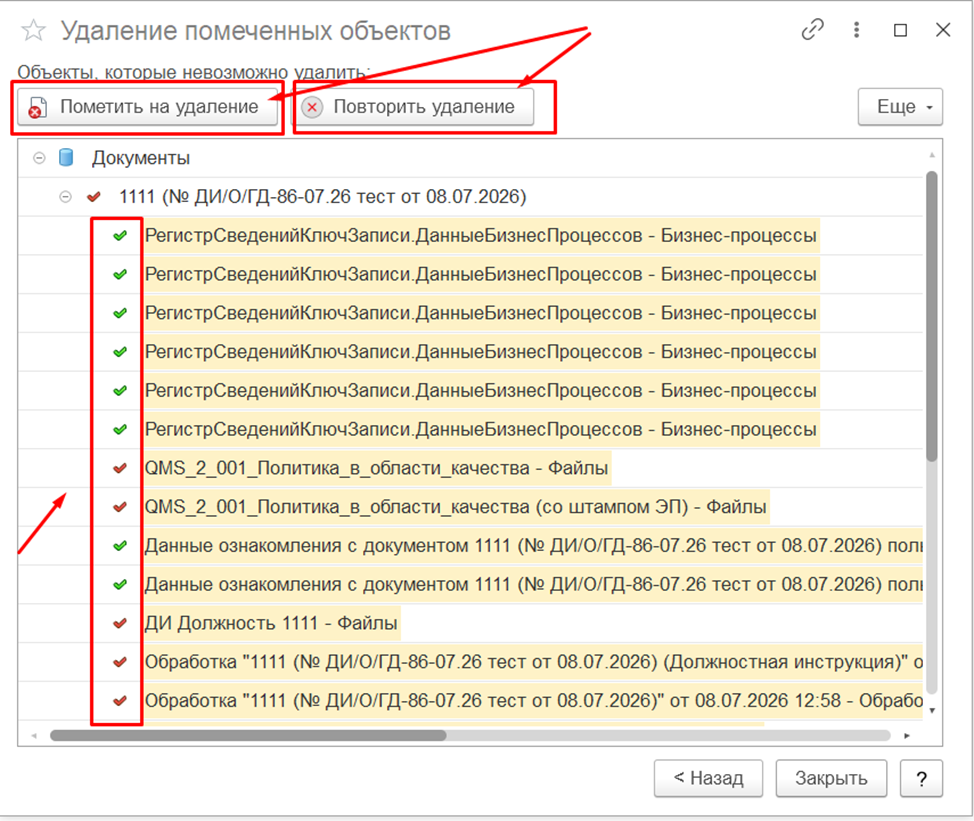Click the scroll-down arrow of list
Screen dimensions: 974x821
(932, 710)
